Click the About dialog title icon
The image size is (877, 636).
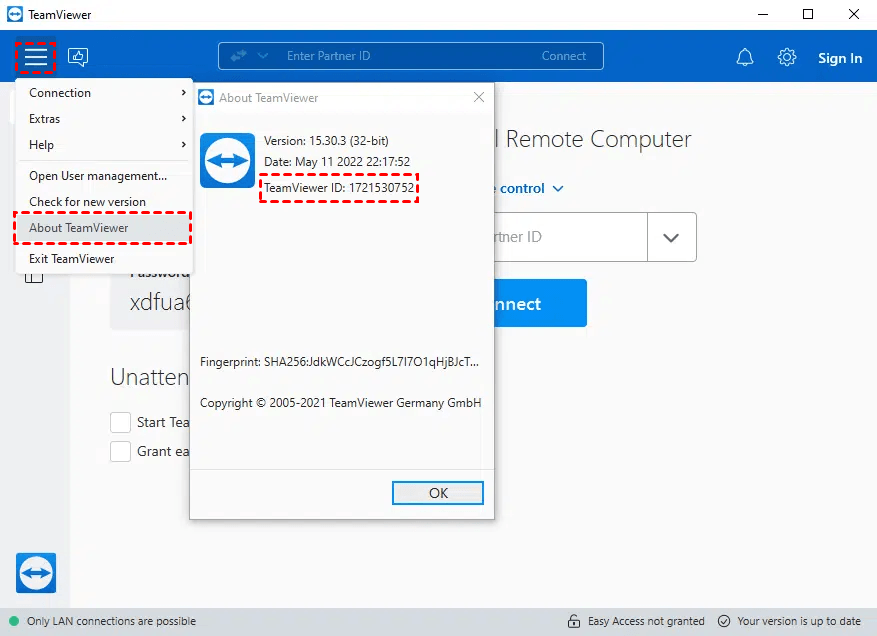tap(206, 97)
